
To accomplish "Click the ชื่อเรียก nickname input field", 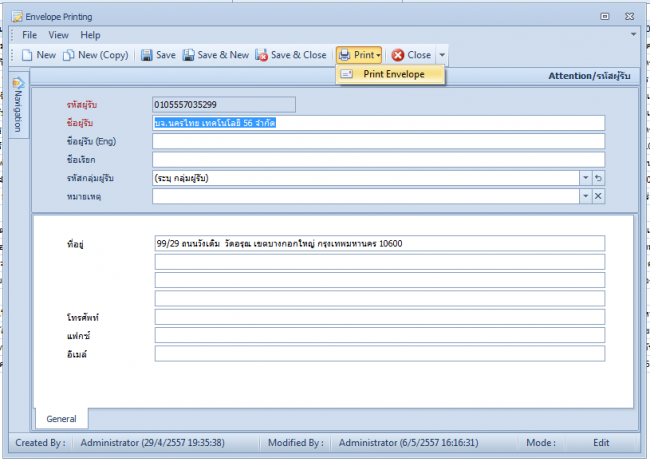I will (x=378, y=160).
